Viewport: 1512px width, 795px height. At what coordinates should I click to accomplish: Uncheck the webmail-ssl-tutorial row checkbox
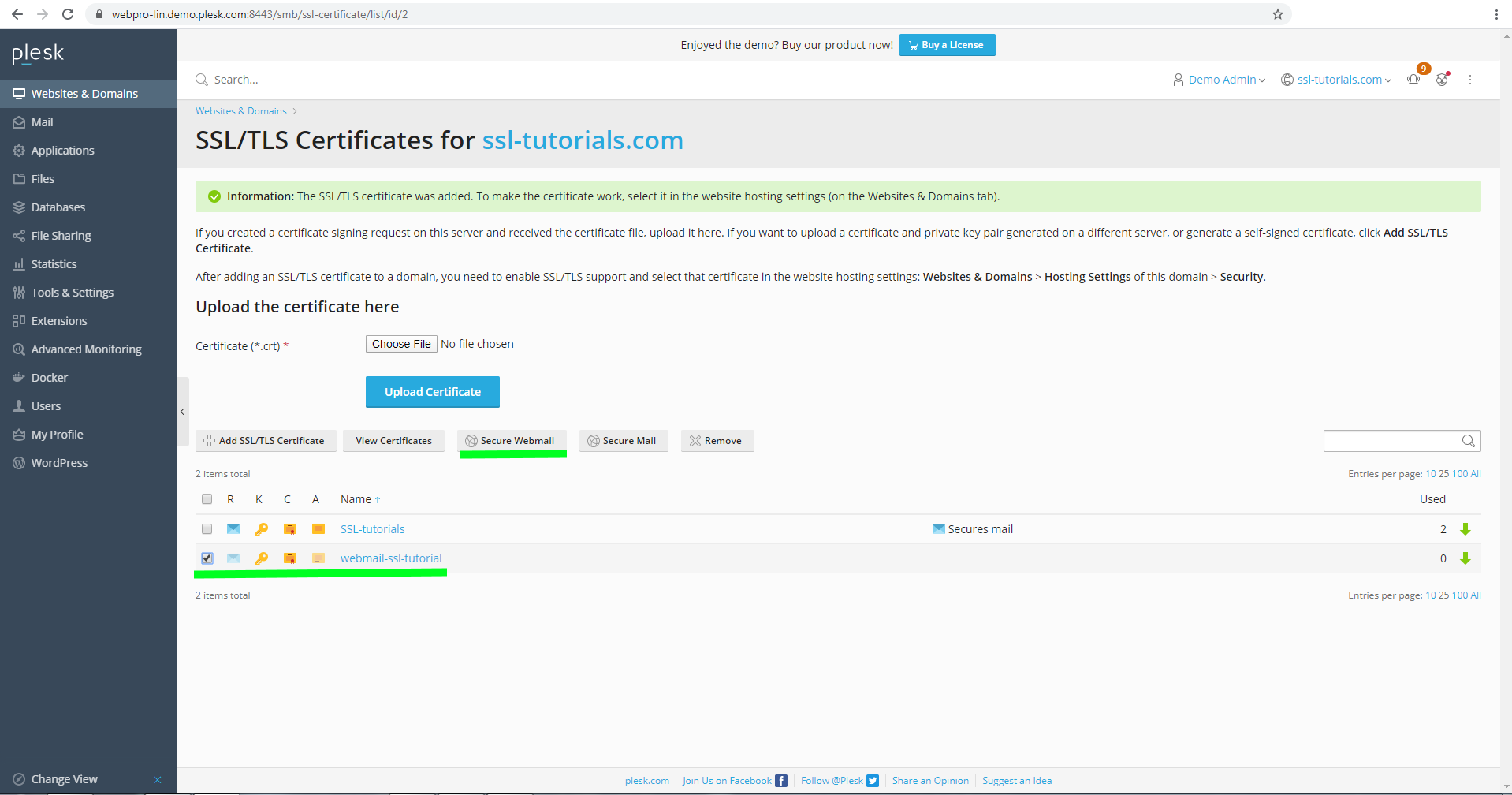pyautogui.click(x=207, y=558)
